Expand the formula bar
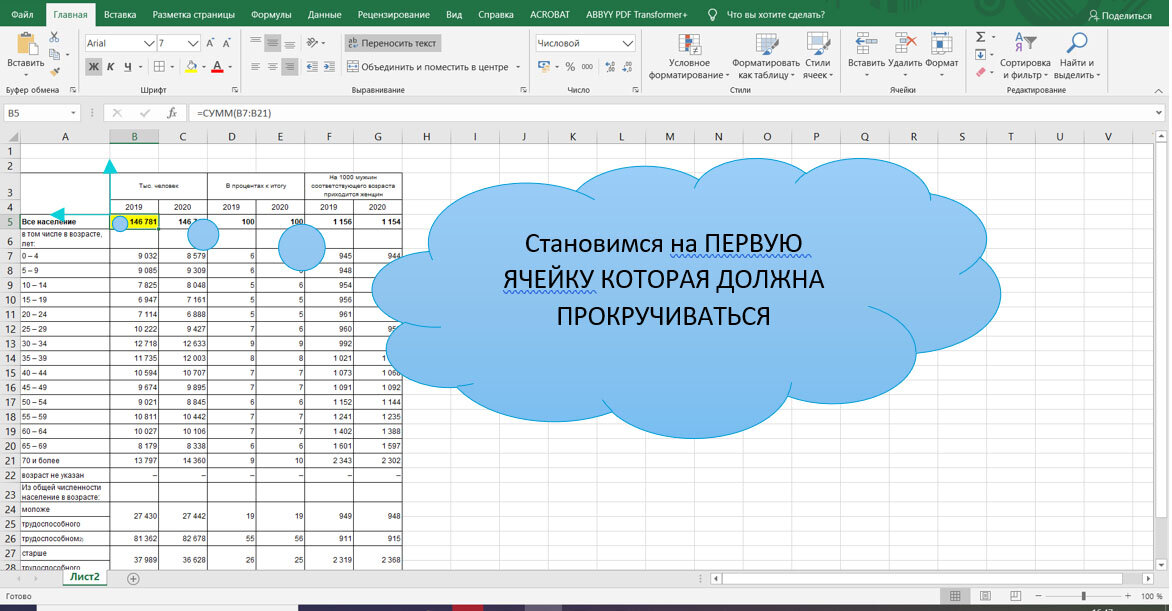Image resolution: width=1172 pixels, height=611 pixels. [1159, 113]
